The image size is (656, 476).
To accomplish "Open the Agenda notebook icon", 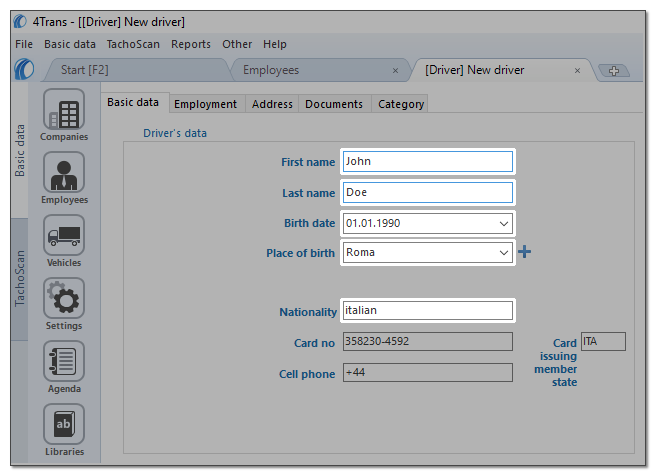I will tap(64, 361).
